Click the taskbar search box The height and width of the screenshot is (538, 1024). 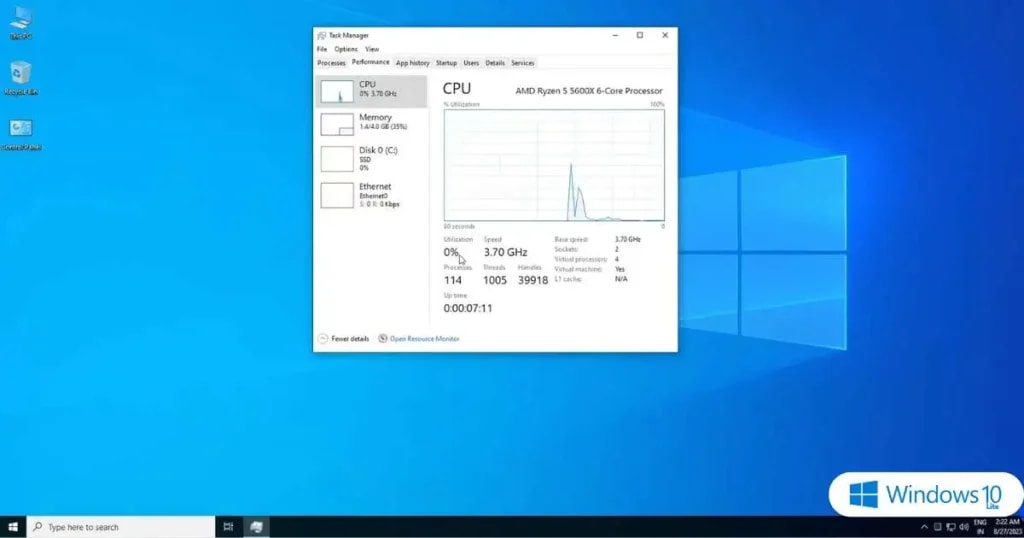pos(120,526)
